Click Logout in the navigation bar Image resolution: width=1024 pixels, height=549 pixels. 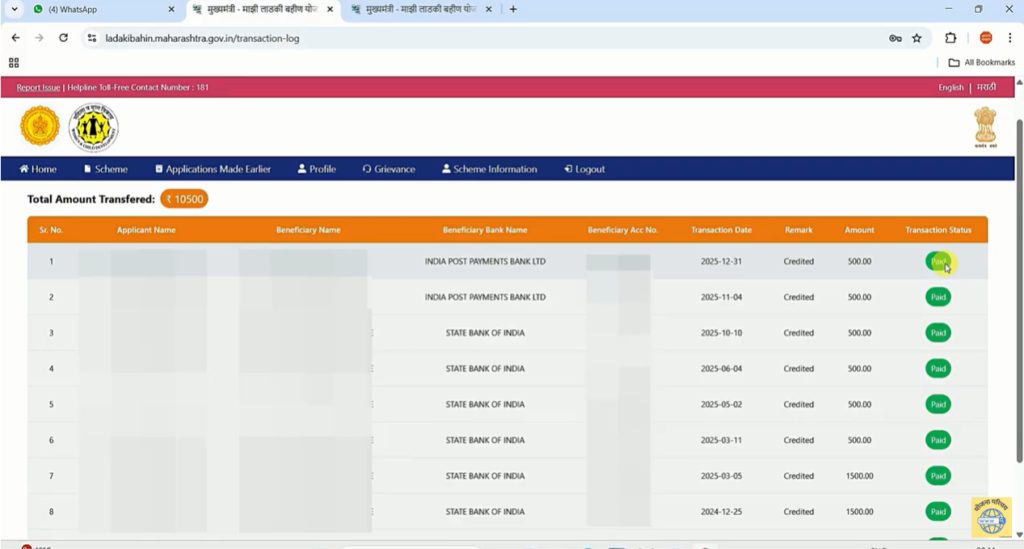[x=584, y=169]
